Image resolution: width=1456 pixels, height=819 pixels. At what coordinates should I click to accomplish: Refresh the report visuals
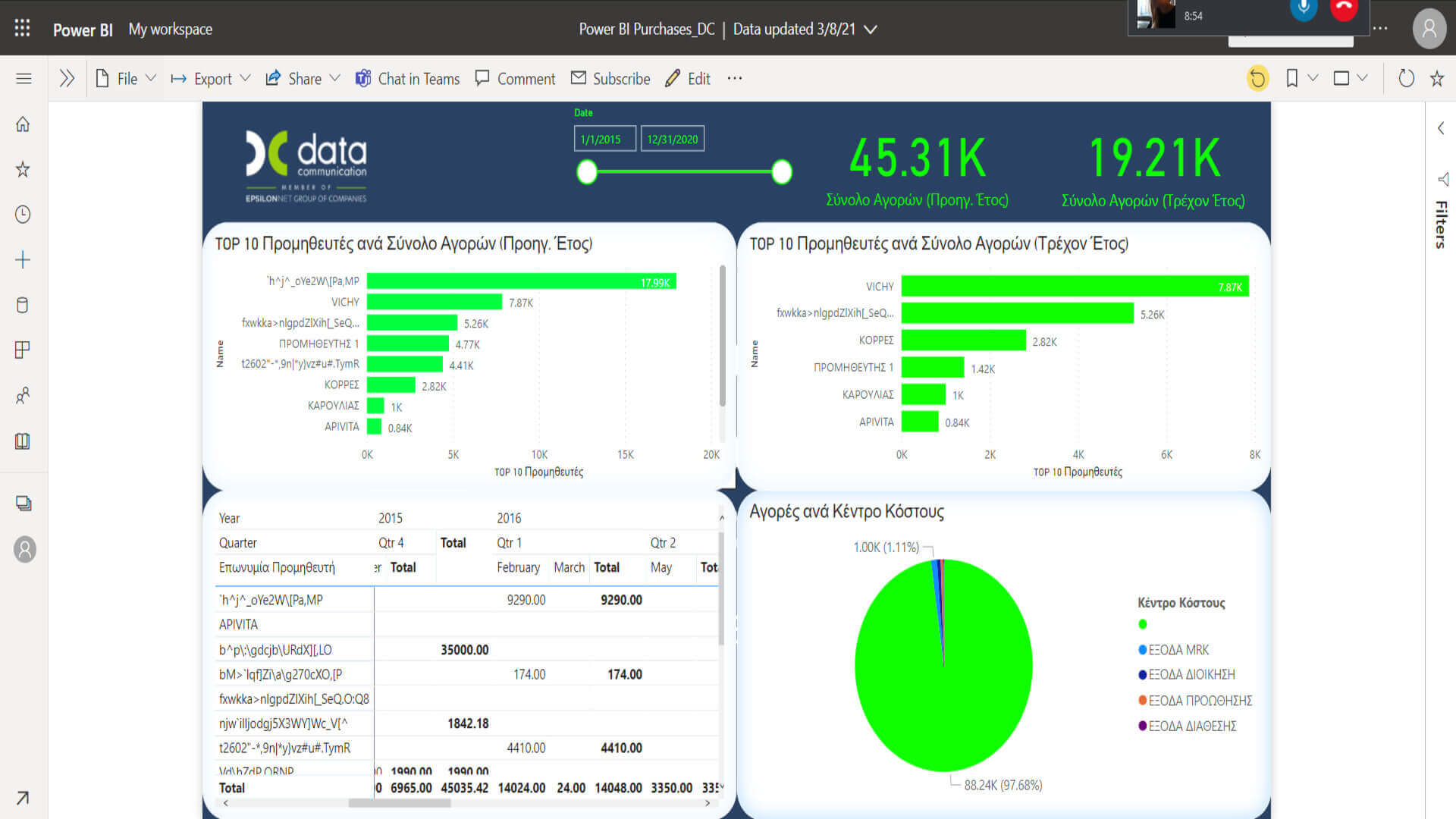[x=1406, y=78]
